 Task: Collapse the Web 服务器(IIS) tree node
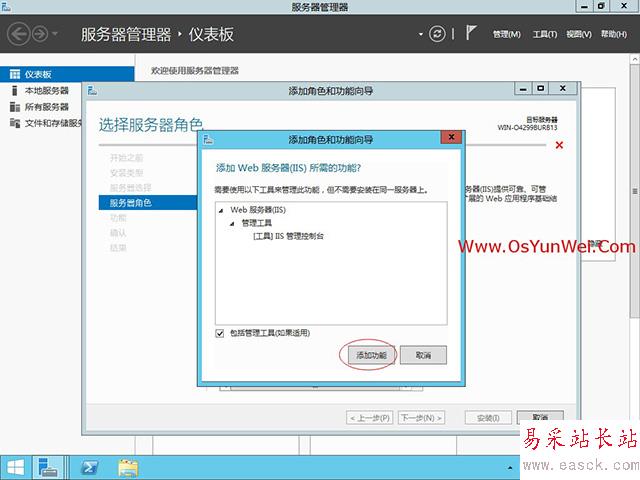point(221,211)
